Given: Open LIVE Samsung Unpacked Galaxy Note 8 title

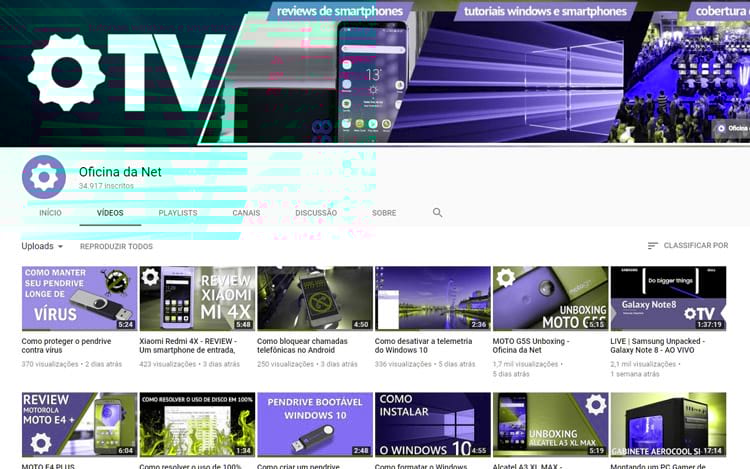Looking at the screenshot, I should tap(658, 346).
